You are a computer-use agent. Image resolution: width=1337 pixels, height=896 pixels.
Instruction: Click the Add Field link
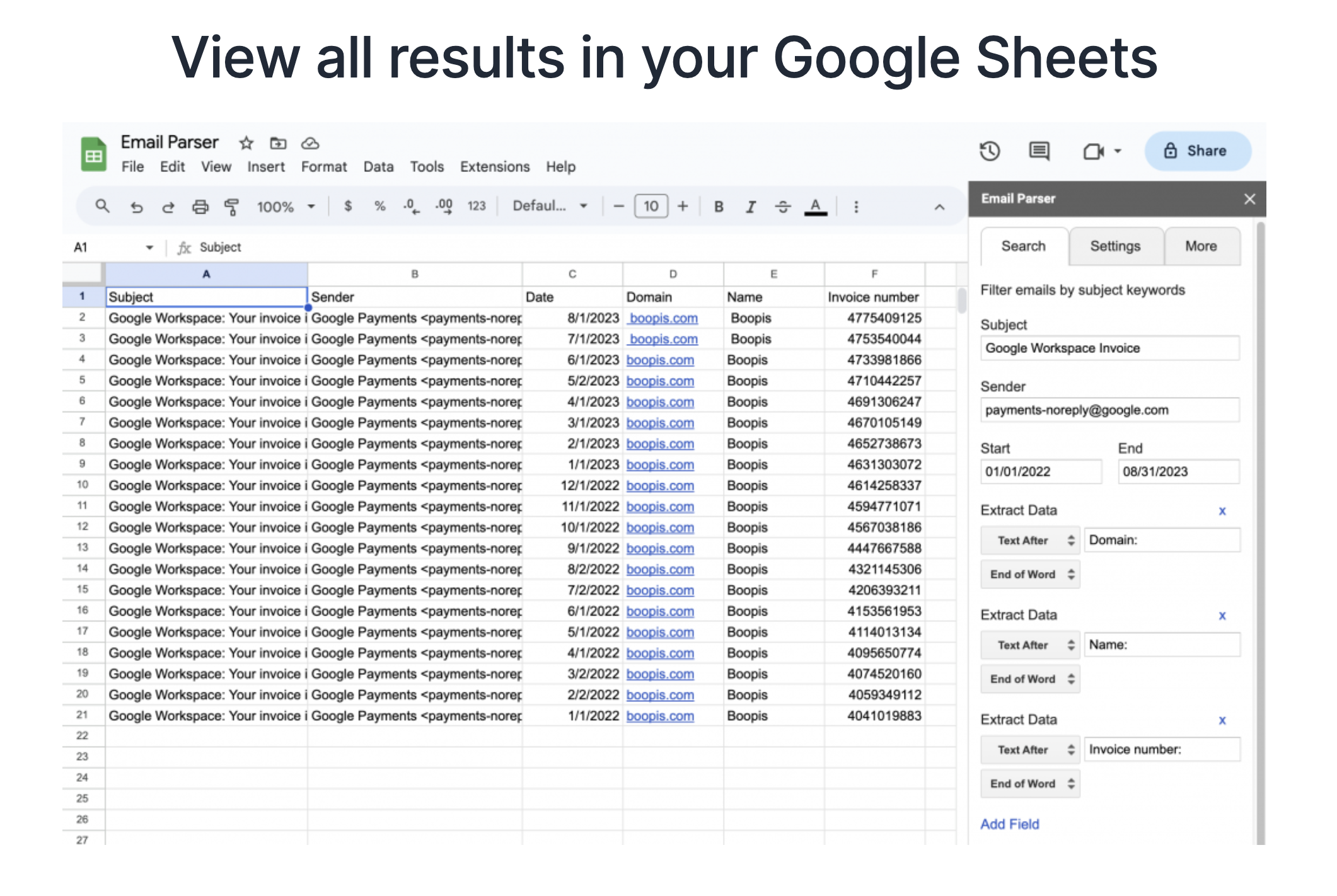[x=1009, y=824]
